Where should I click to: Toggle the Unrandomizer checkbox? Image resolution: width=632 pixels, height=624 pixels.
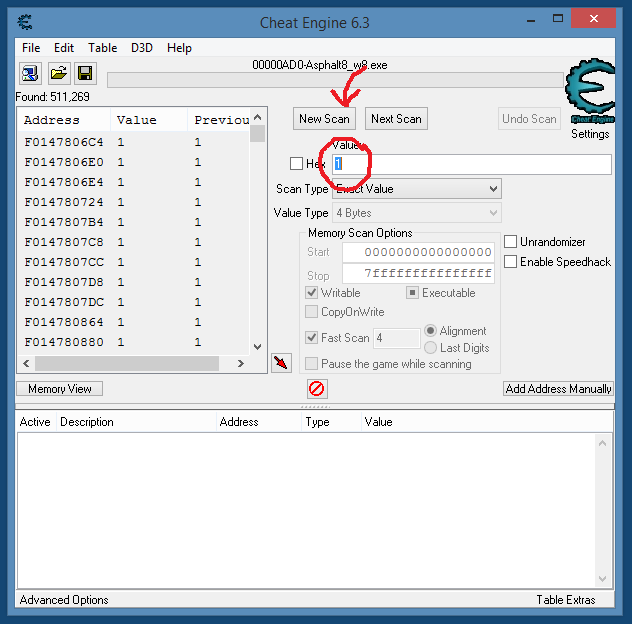pyautogui.click(x=511, y=242)
